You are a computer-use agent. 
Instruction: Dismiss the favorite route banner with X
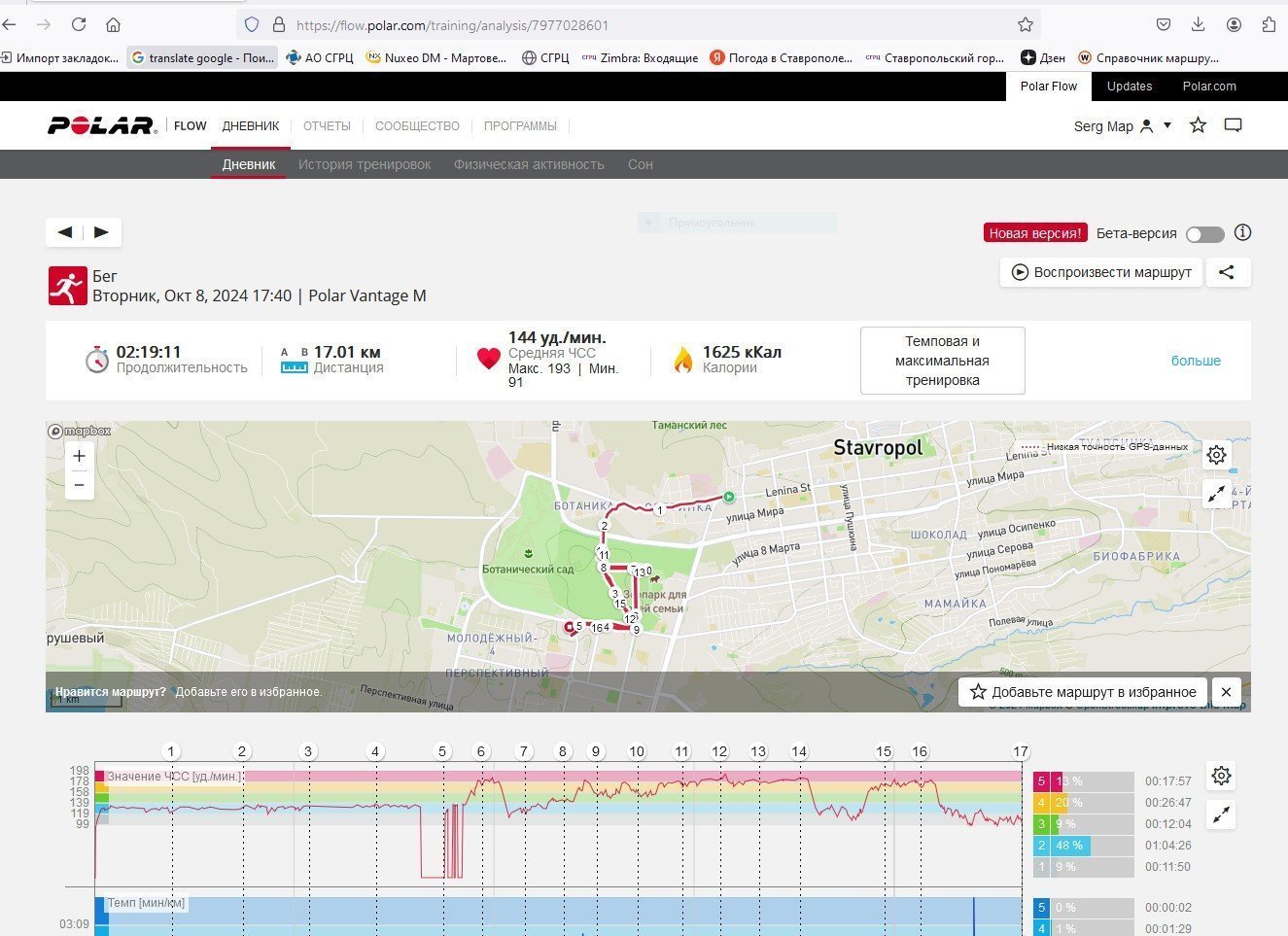pyautogui.click(x=1227, y=692)
